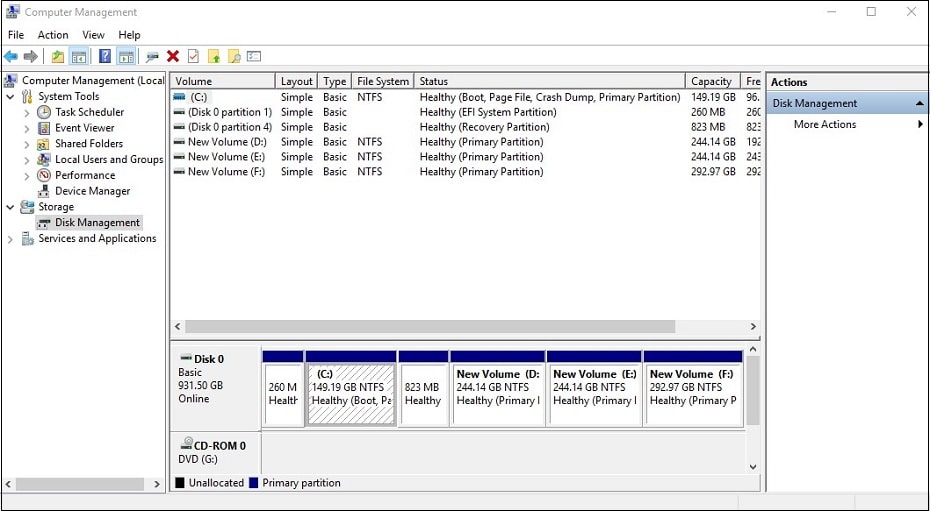Image resolution: width=930 pixels, height=511 pixels.
Task: Select Disk Management in the tree
Action: 90,223
